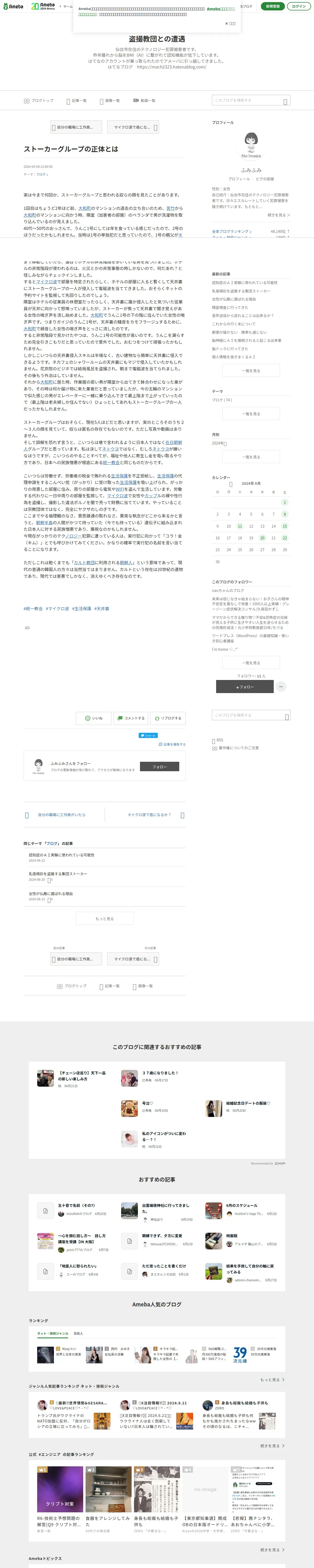
Task: Click the blue Twitter ツイート button
Action: pos(148,735)
